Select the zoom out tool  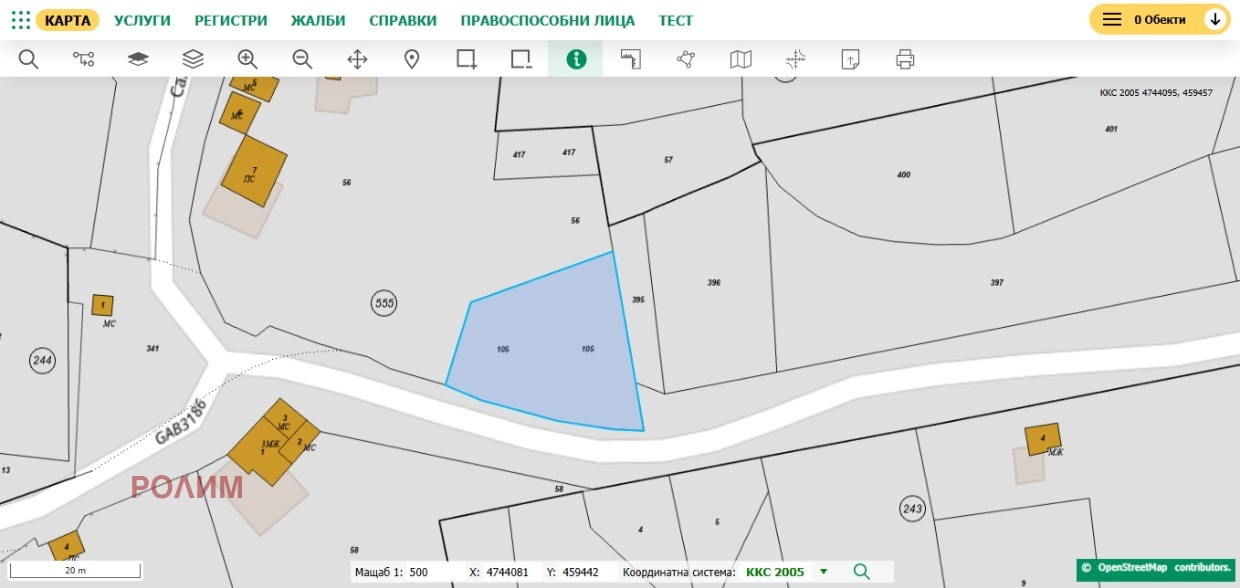tap(302, 59)
